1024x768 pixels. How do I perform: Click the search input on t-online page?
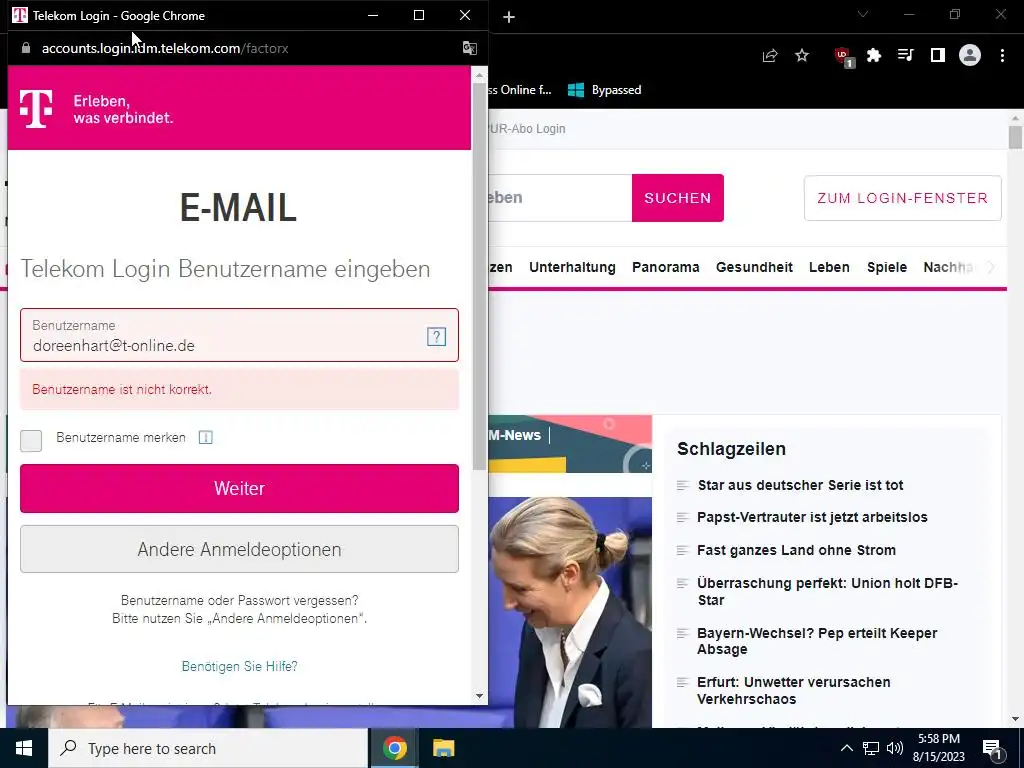pos(560,198)
